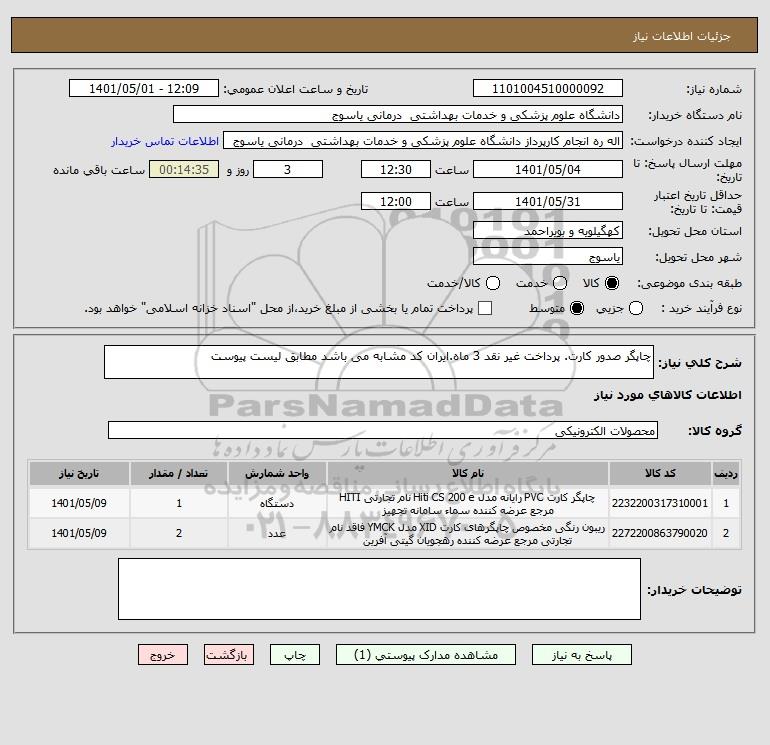Click the request number field 1101004510000092
Screen dimensions: 770x745
coord(548,89)
